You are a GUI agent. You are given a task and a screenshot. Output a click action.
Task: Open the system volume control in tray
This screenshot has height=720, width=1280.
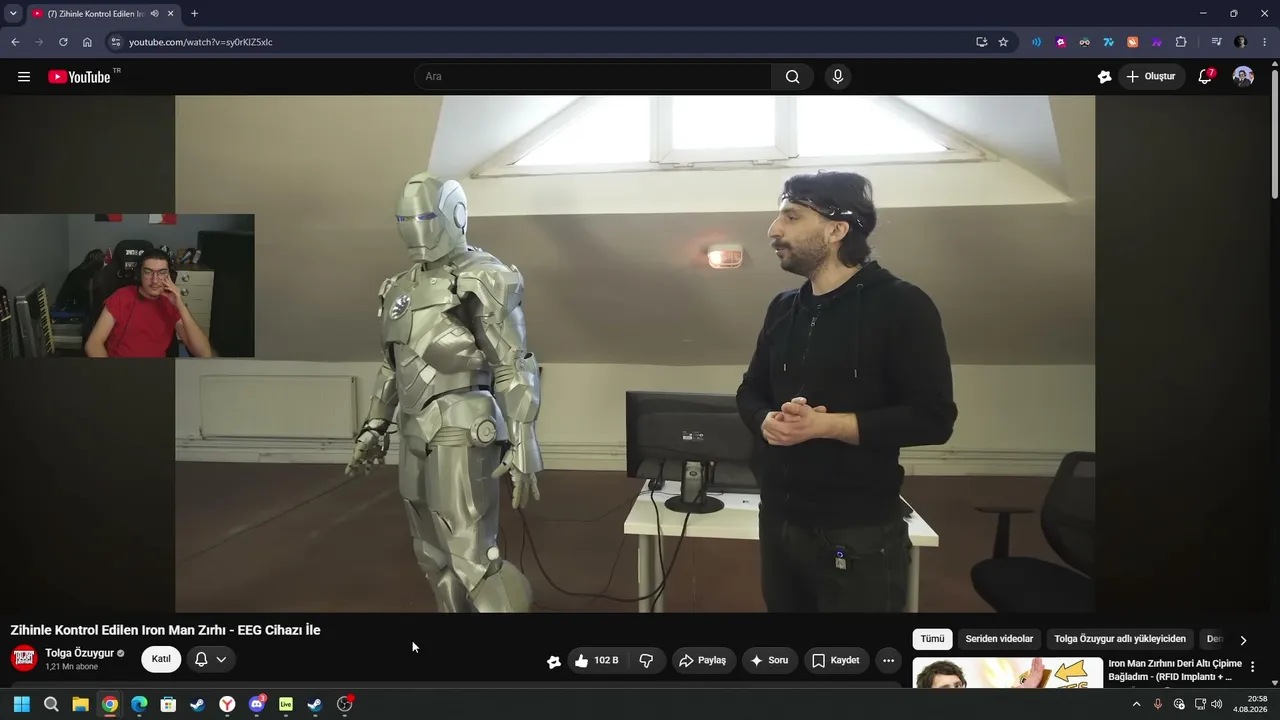(1217, 704)
